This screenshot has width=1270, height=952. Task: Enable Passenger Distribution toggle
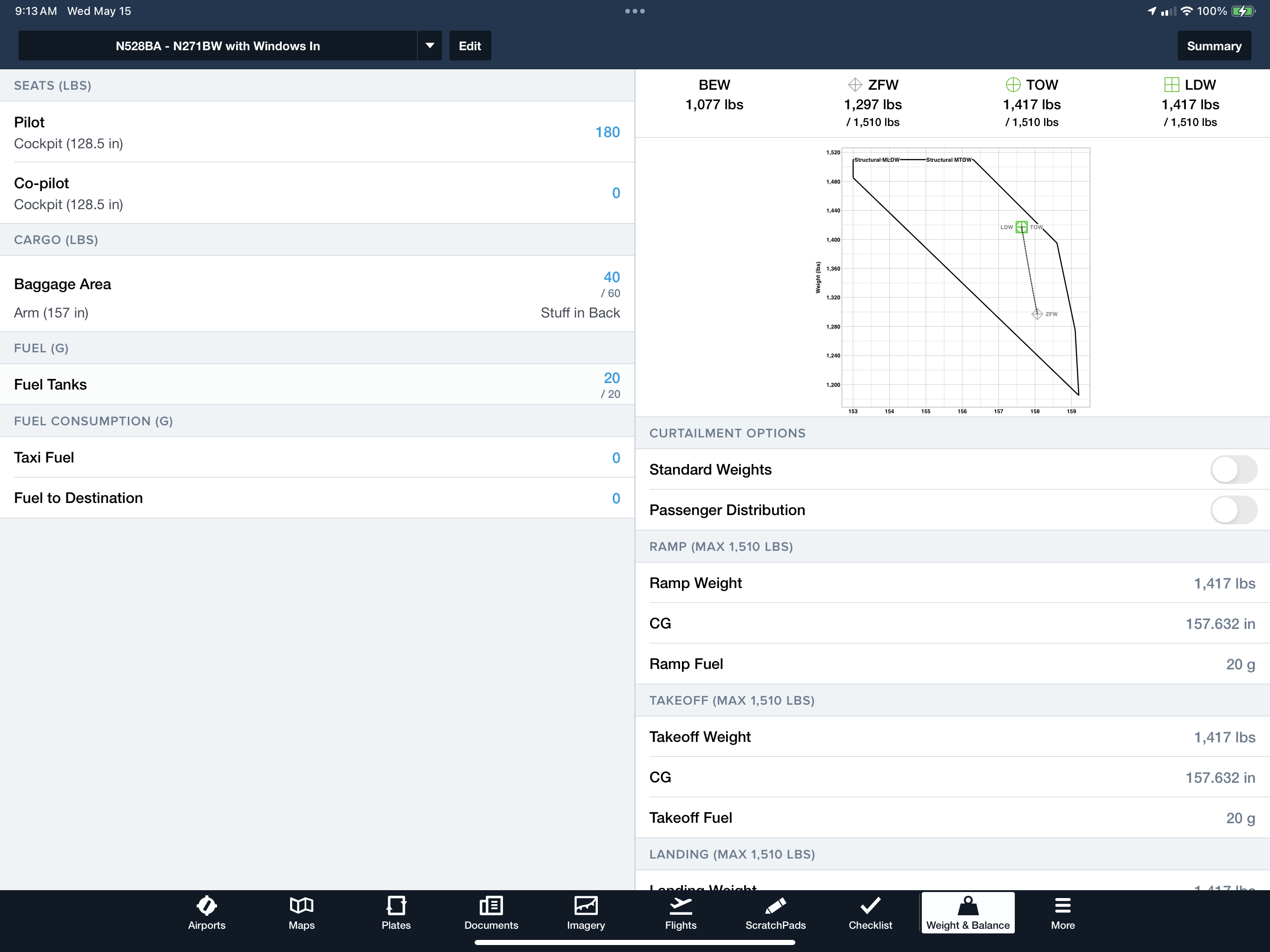click(x=1232, y=509)
